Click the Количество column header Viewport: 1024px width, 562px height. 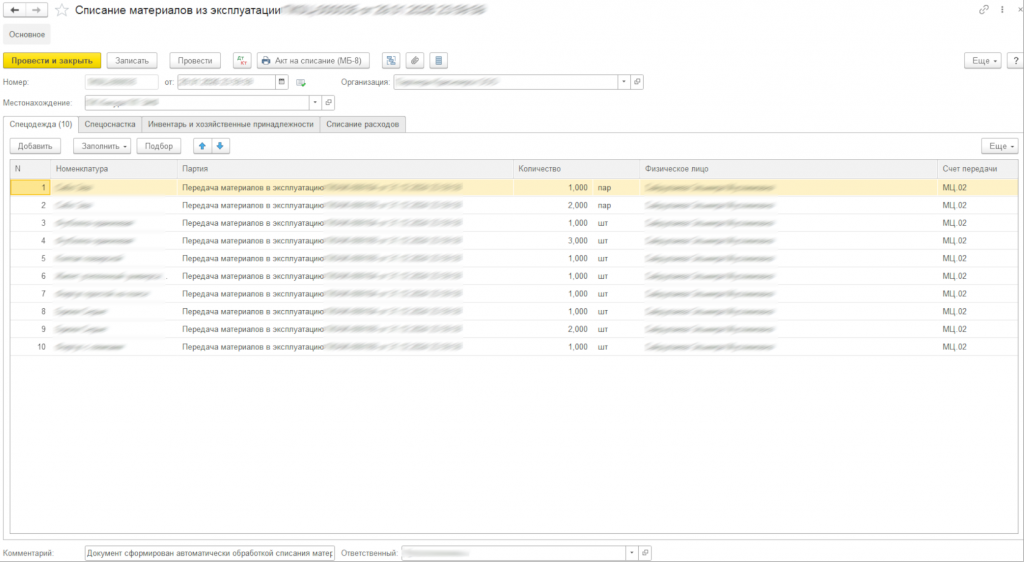pyautogui.click(x=576, y=169)
